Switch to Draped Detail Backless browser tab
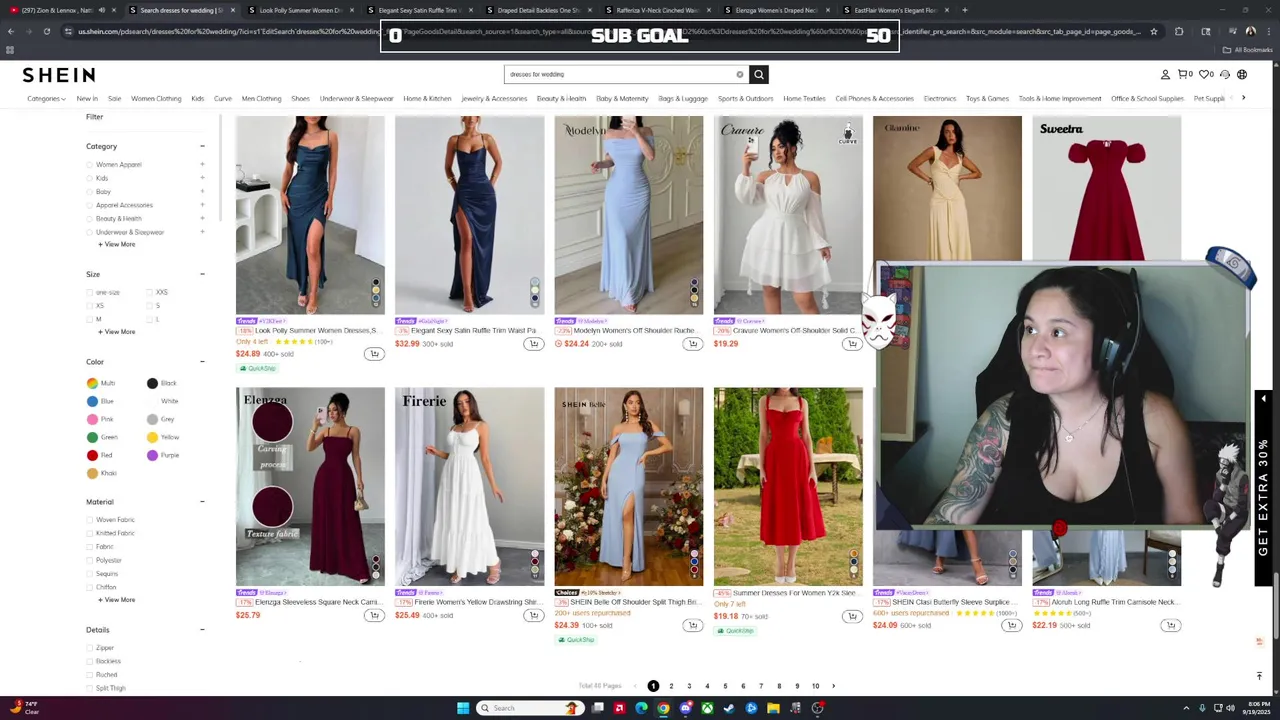Screen dimensions: 1280x720 pos(538,10)
